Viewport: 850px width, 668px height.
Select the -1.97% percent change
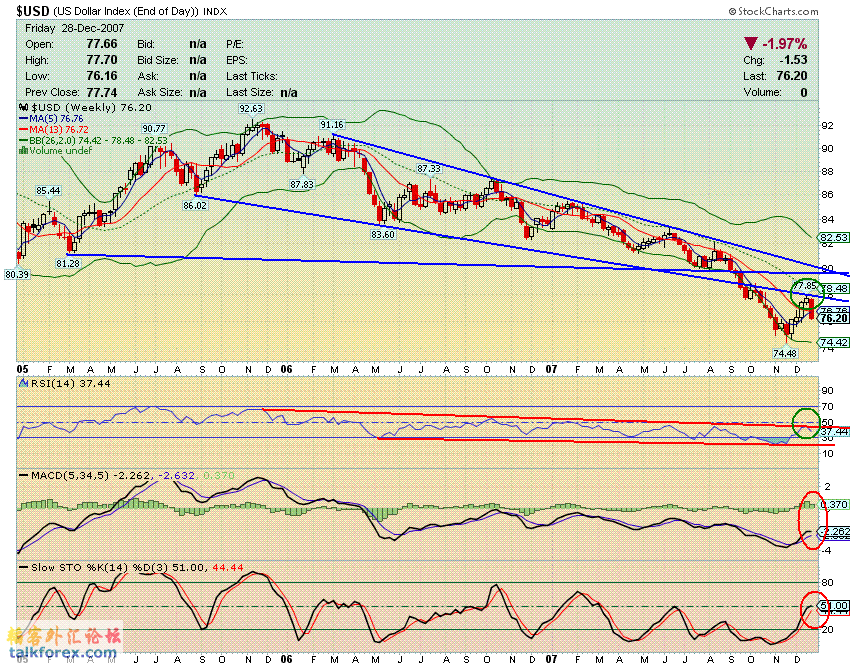coord(785,43)
